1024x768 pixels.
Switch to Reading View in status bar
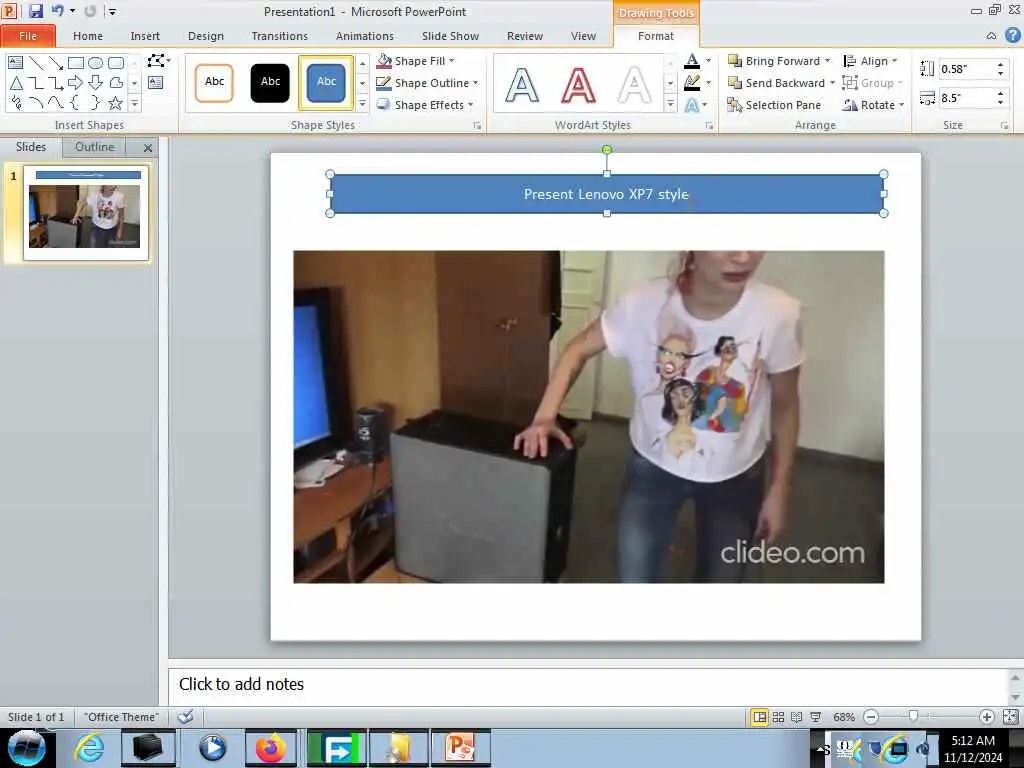tap(797, 717)
